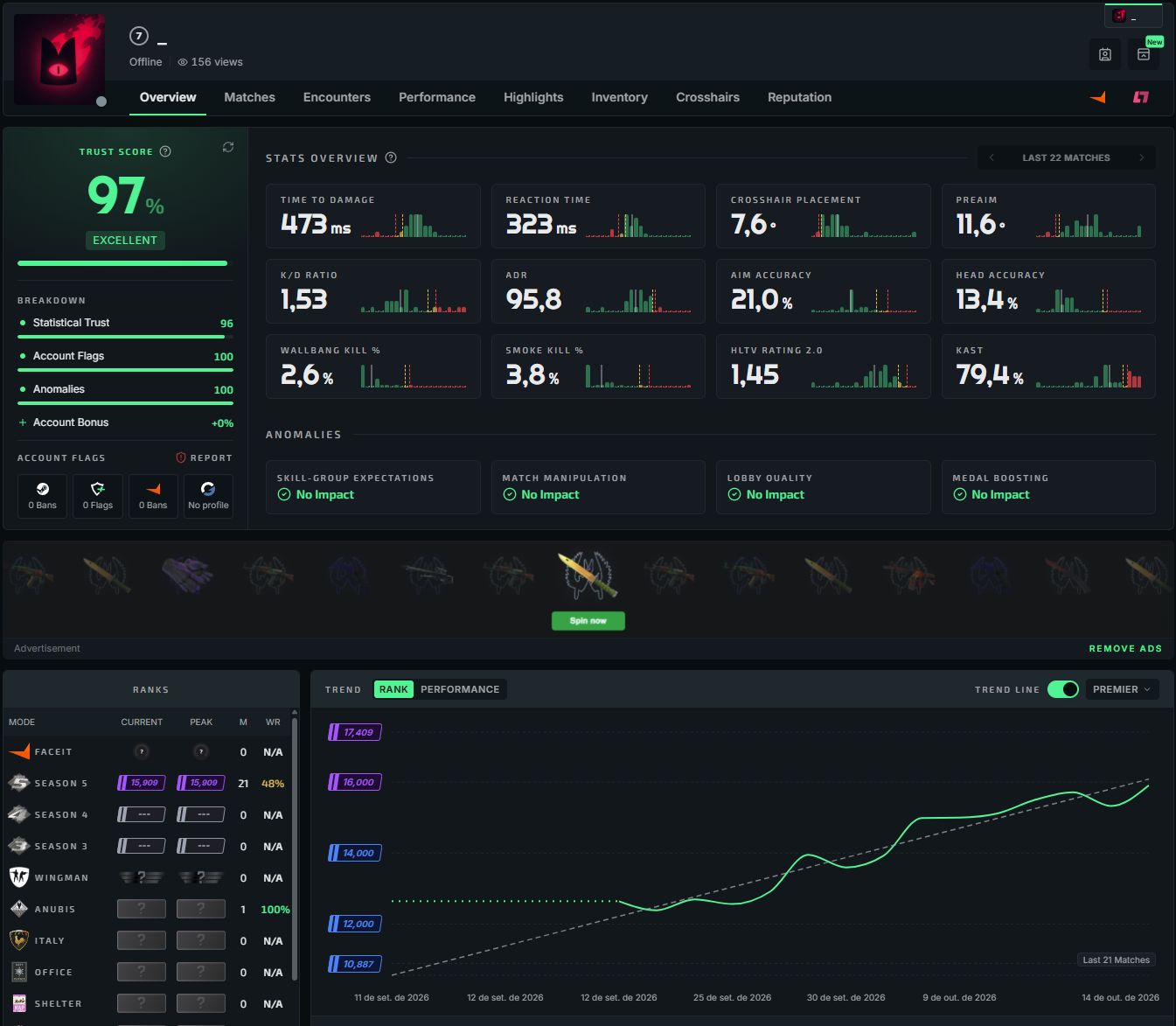
Task: Select the Overview tab
Action: coord(168,97)
